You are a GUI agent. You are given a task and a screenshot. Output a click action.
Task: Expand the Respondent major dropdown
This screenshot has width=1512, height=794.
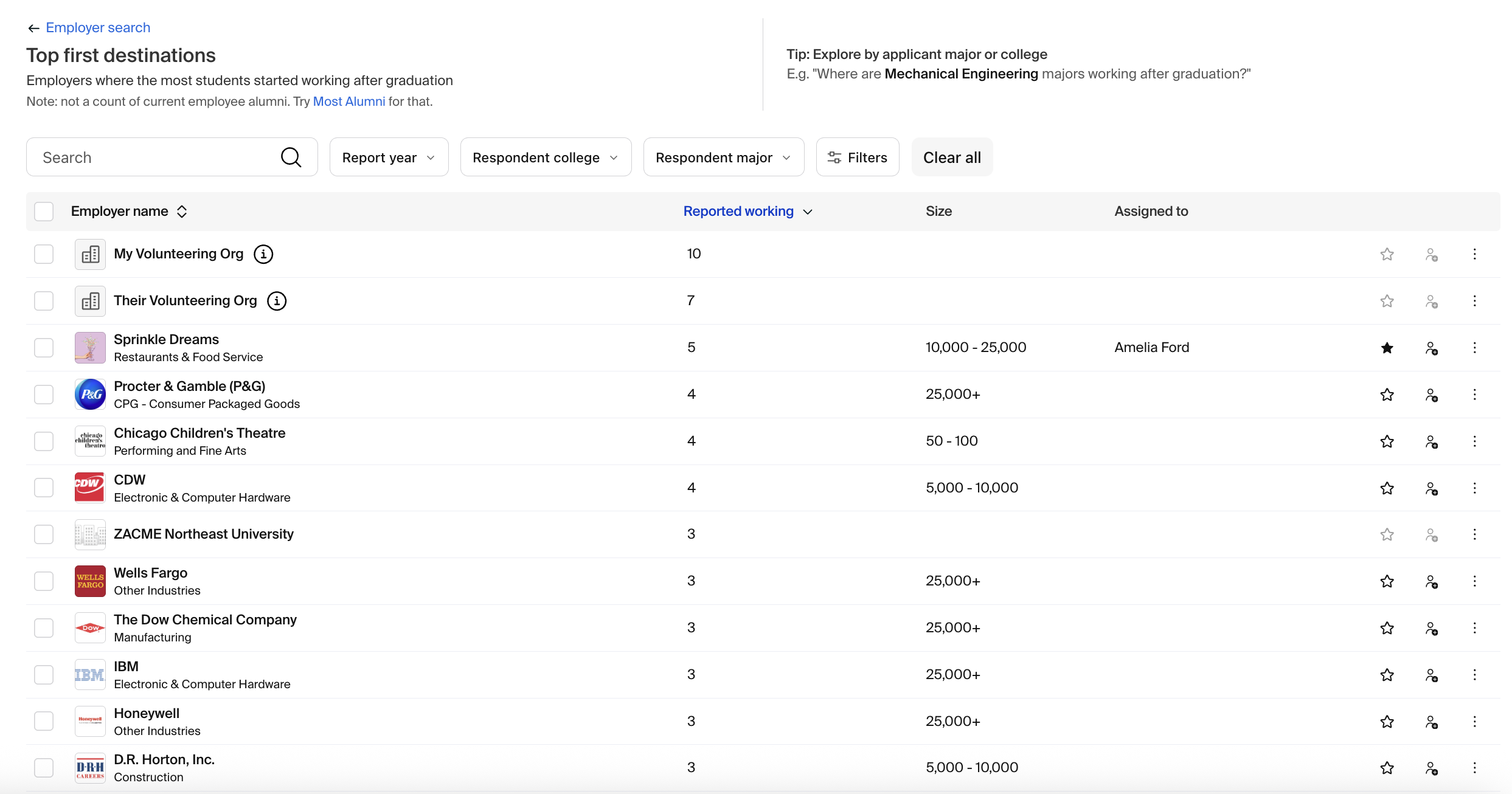click(724, 157)
